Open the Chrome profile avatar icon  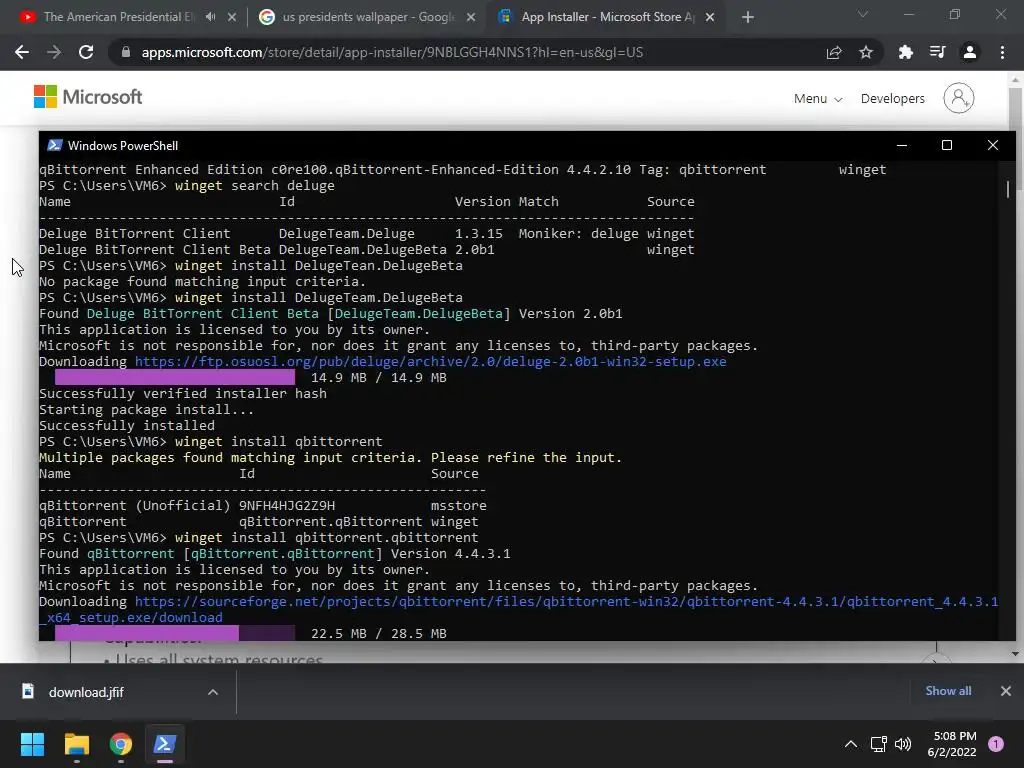pyautogui.click(x=970, y=52)
